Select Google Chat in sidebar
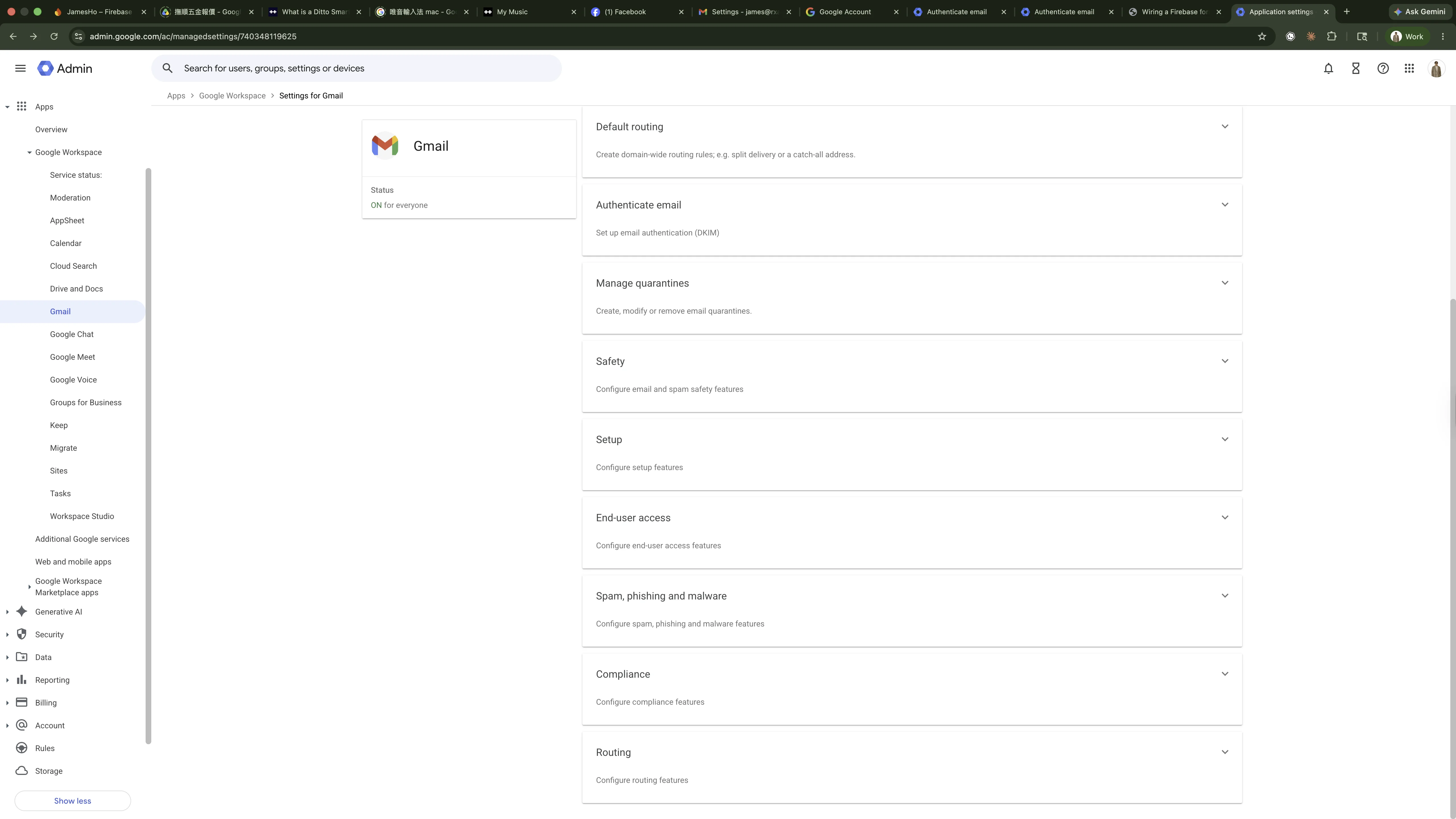1456x819 pixels. tap(72, 334)
